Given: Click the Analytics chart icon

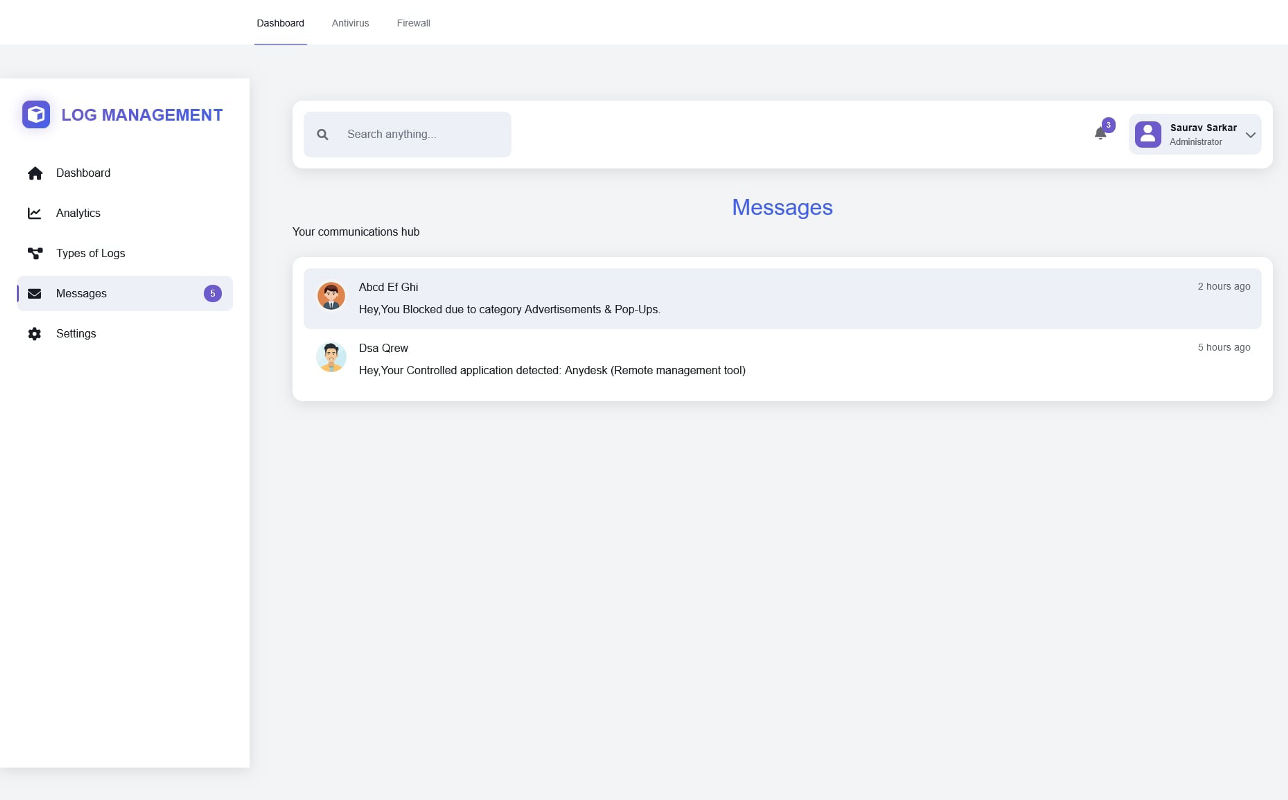Looking at the screenshot, I should tap(35, 213).
